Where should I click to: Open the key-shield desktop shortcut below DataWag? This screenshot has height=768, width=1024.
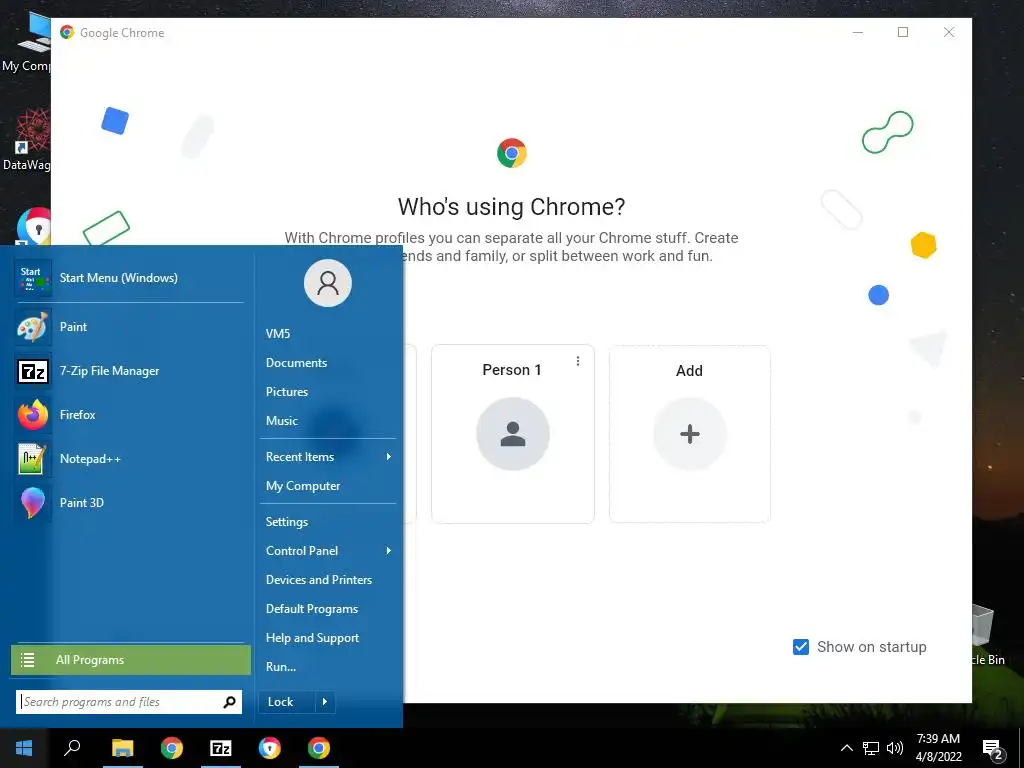click(x=33, y=226)
